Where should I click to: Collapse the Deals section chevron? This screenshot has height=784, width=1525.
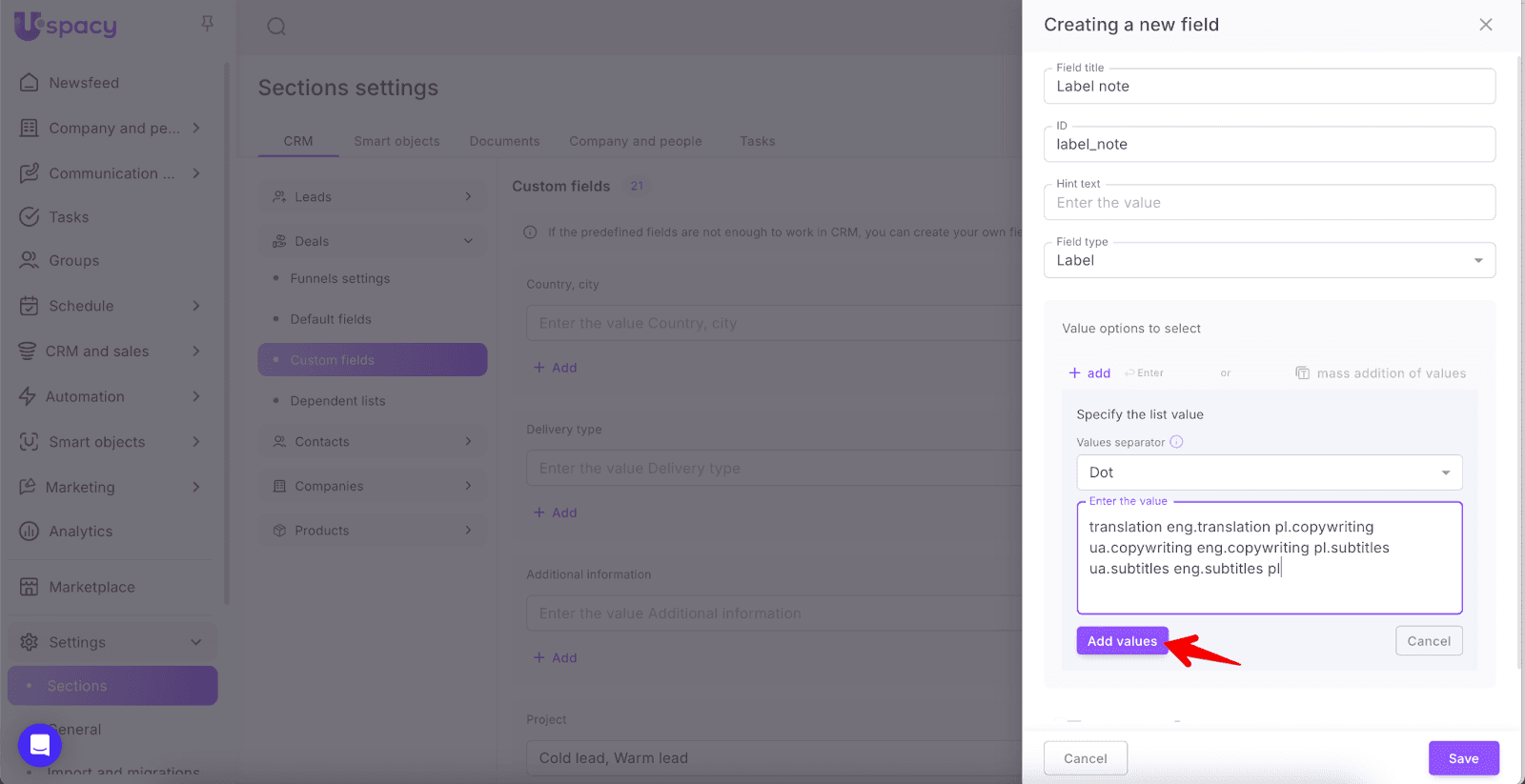coord(468,242)
